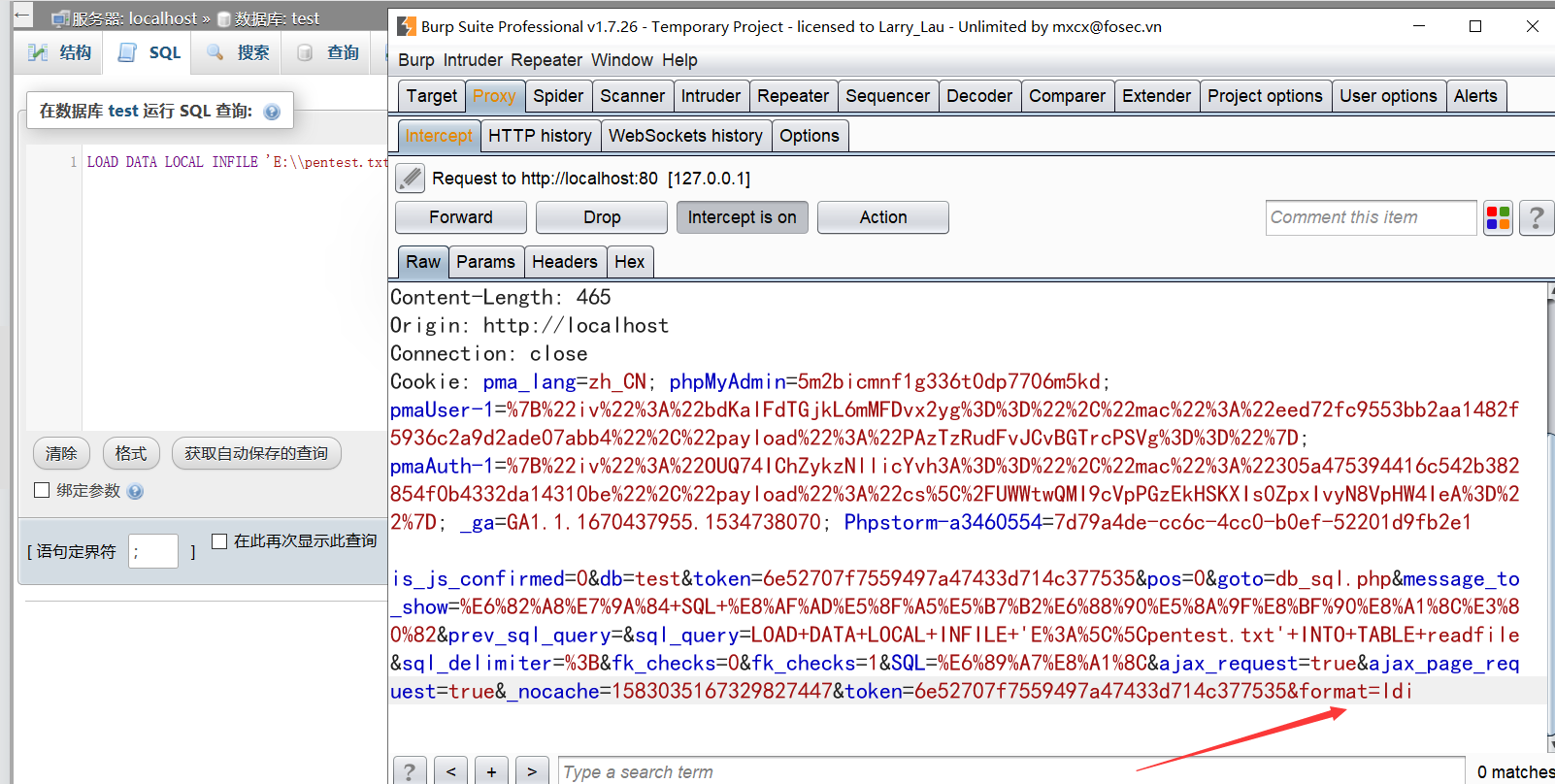Image resolution: width=1555 pixels, height=784 pixels.
Task: Click the help icon next to SQL query heading
Action: 272,112
